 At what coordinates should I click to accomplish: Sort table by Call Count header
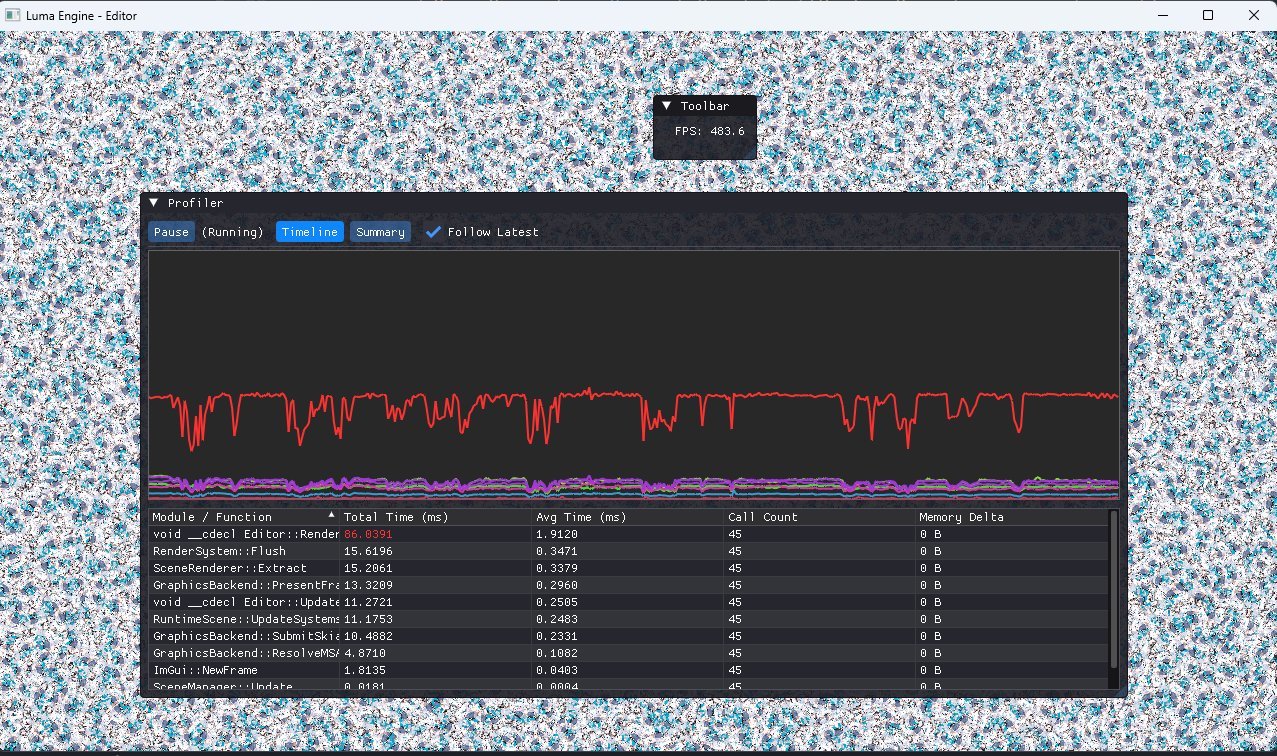click(763, 517)
